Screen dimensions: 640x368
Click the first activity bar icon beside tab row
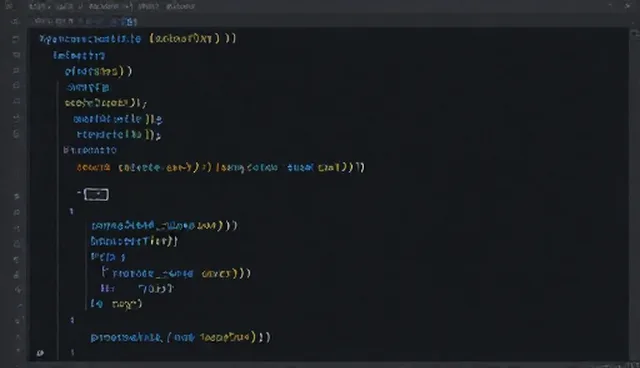pyautogui.click(x=16, y=21)
